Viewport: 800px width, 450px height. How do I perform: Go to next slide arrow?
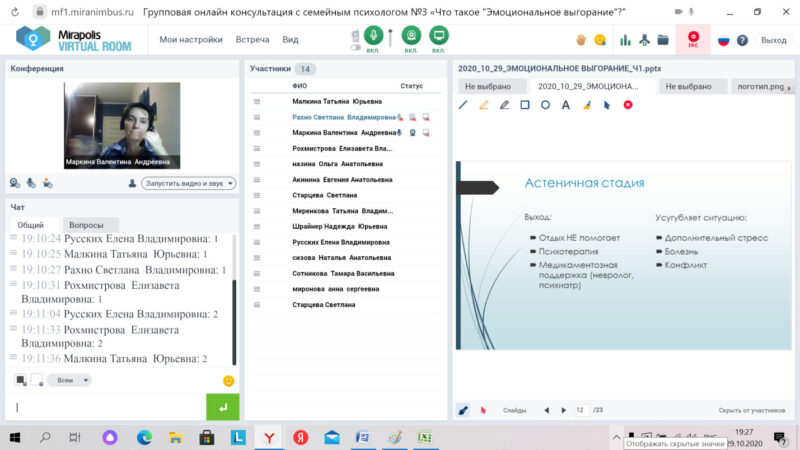(564, 410)
